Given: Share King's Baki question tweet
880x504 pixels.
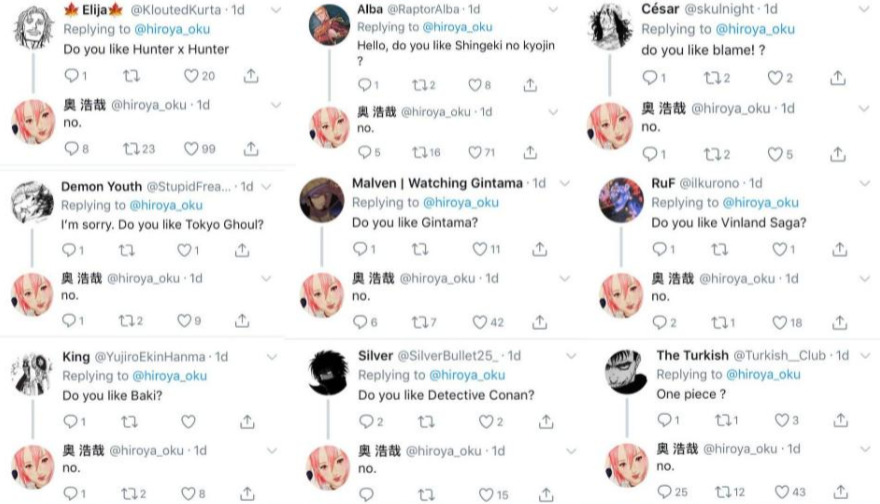Looking at the screenshot, I should [x=247, y=421].
